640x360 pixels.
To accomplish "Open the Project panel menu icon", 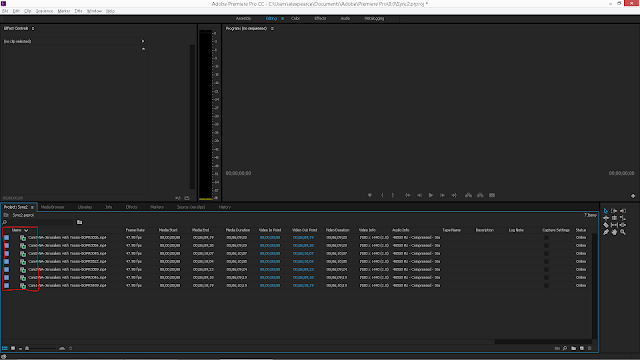I will coord(32,207).
